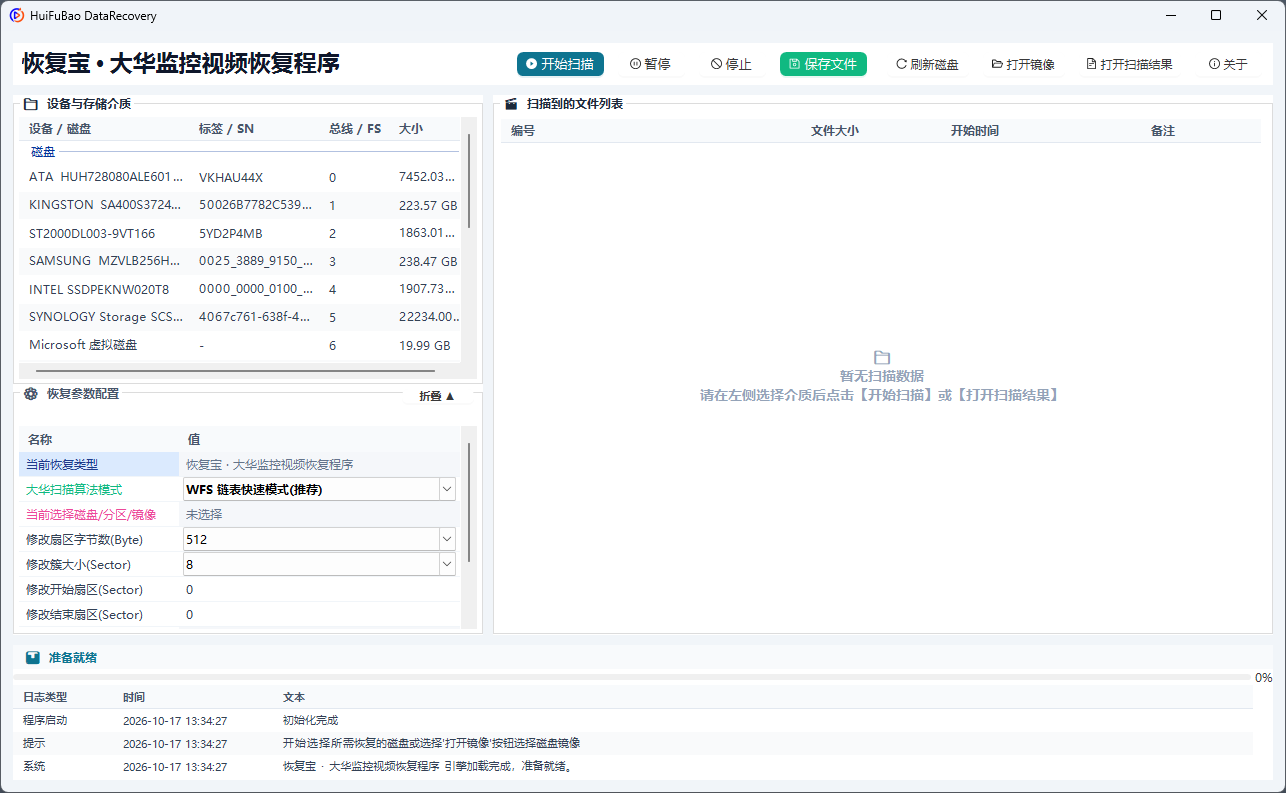Viewport: 1286px width, 793px height.
Task: Select the KINGSTON SA400S3724 disk row
Action: (x=240, y=205)
